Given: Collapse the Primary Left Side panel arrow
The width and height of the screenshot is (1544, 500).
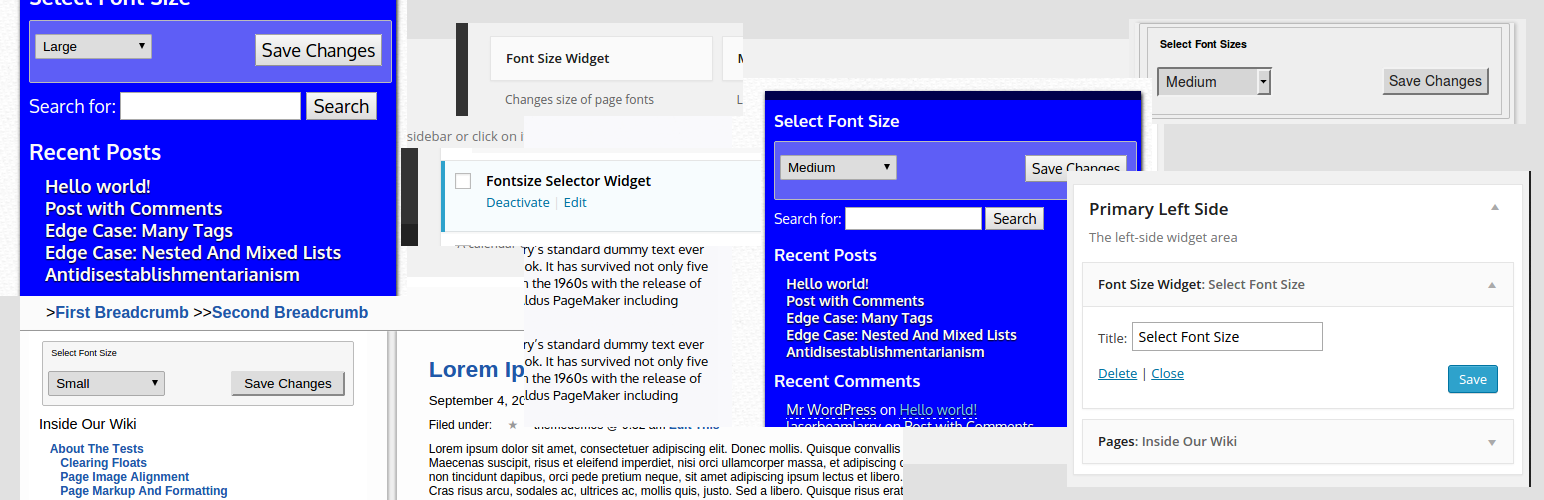Looking at the screenshot, I should pos(1494,208).
